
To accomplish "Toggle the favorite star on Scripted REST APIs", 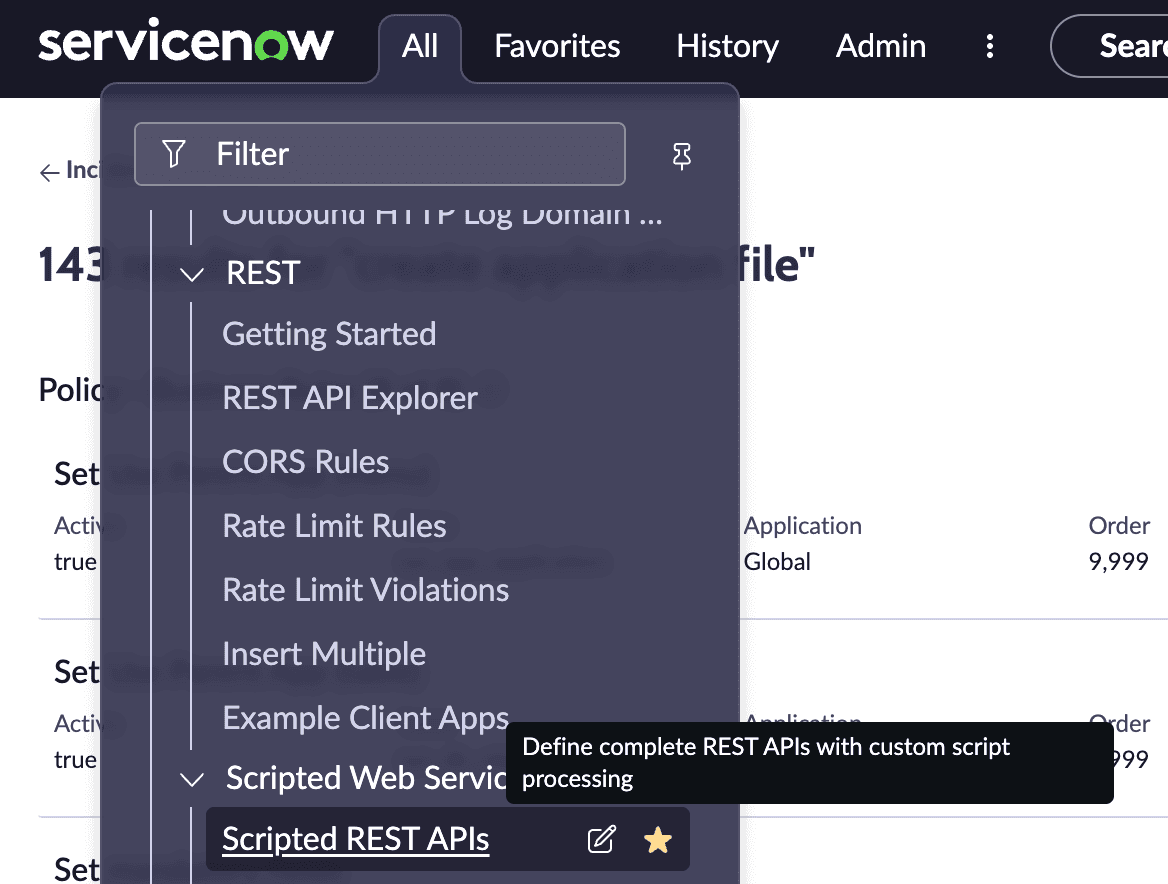I will tap(658, 839).
